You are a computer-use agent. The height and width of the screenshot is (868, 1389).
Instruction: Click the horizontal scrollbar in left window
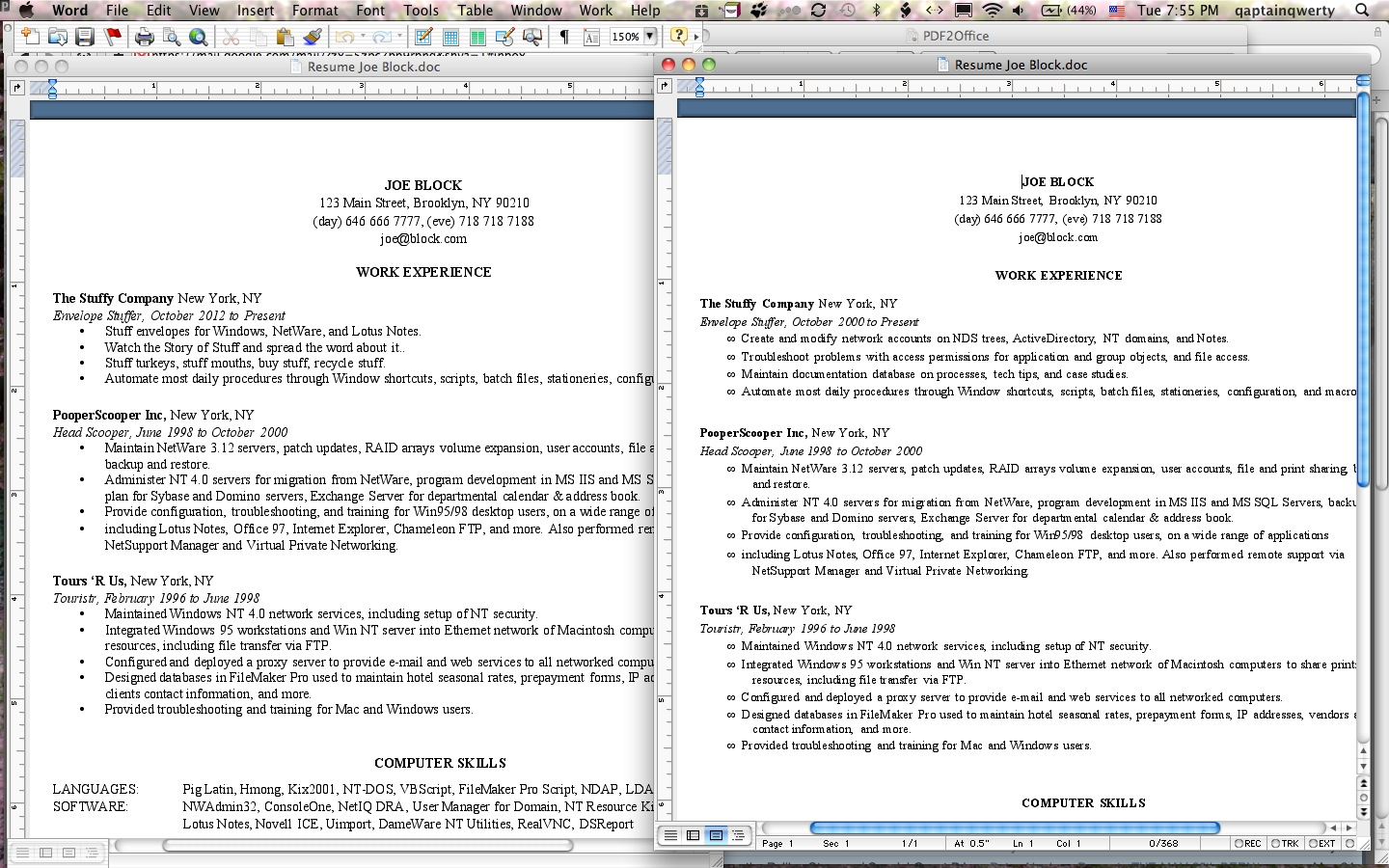[x=368, y=845]
